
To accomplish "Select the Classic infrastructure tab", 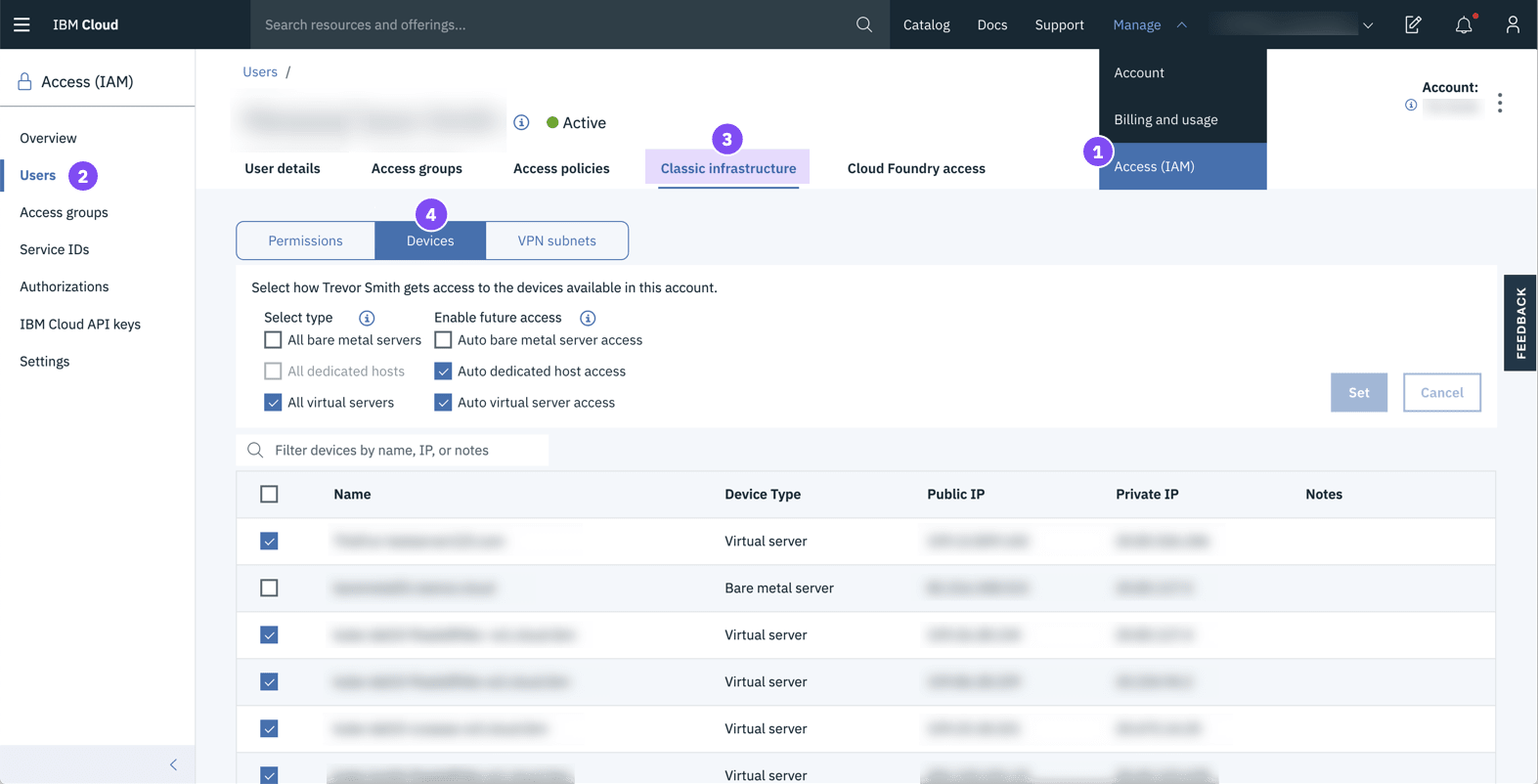I will (728, 168).
